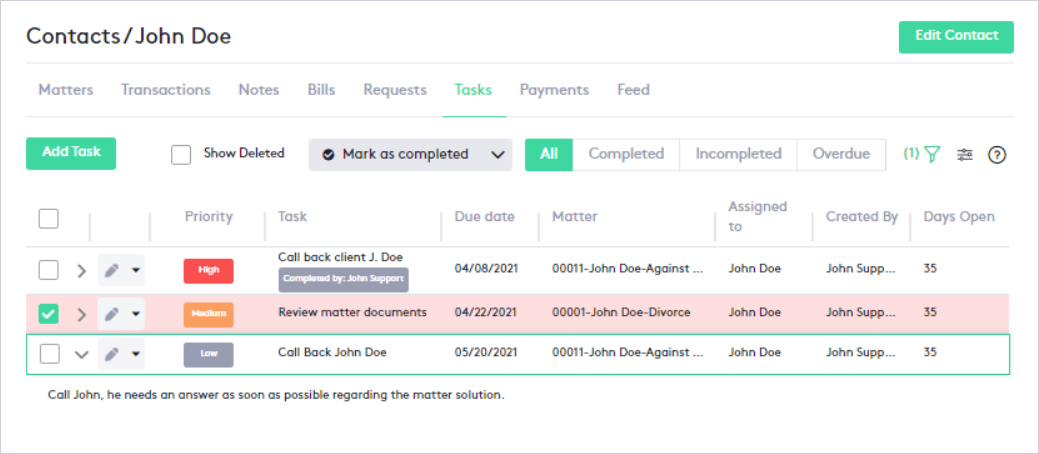Enable the Show Deleted checkbox
Viewport: 1039px width, 454px height.
click(181, 154)
